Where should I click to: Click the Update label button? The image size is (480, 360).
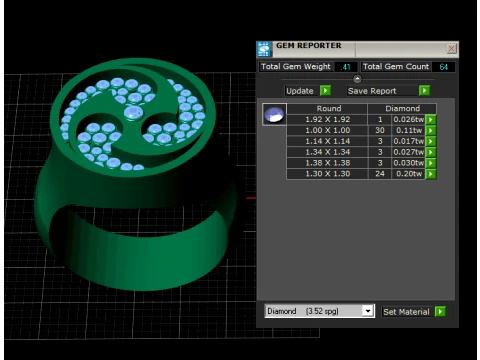300,91
